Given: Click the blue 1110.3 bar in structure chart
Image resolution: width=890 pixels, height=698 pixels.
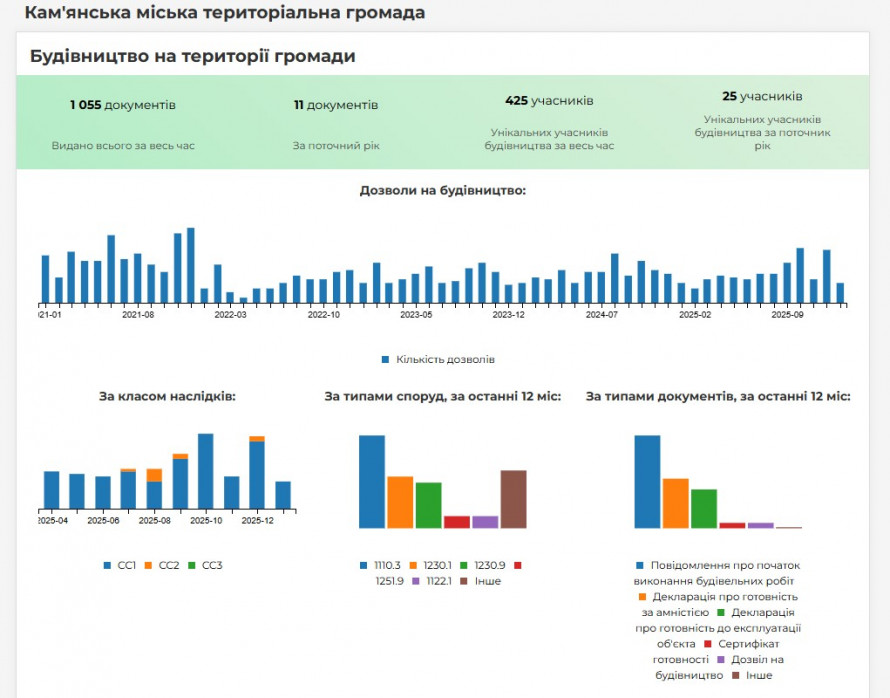Looking at the screenshot, I should click(372, 482).
